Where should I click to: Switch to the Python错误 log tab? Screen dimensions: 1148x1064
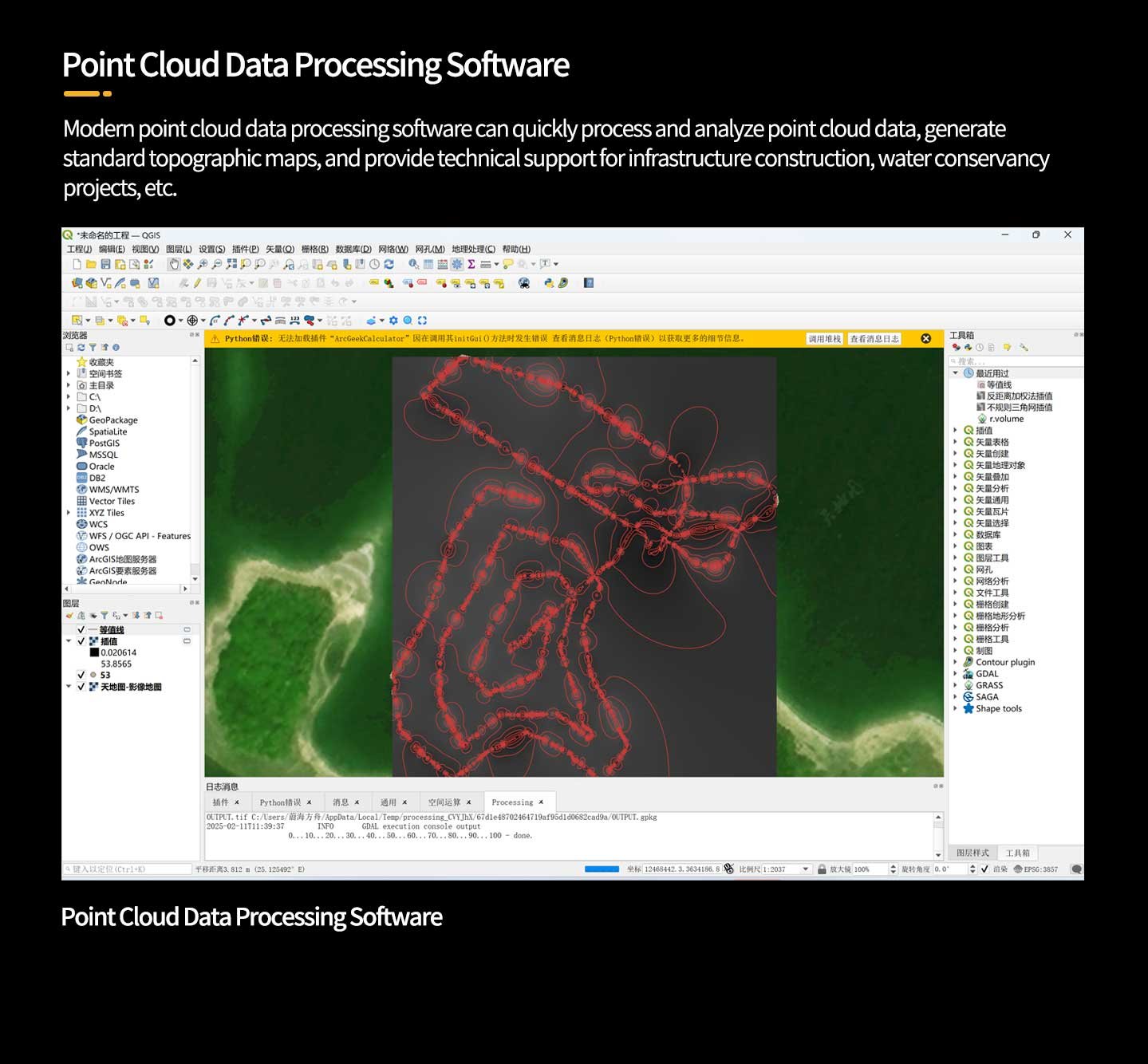280,802
